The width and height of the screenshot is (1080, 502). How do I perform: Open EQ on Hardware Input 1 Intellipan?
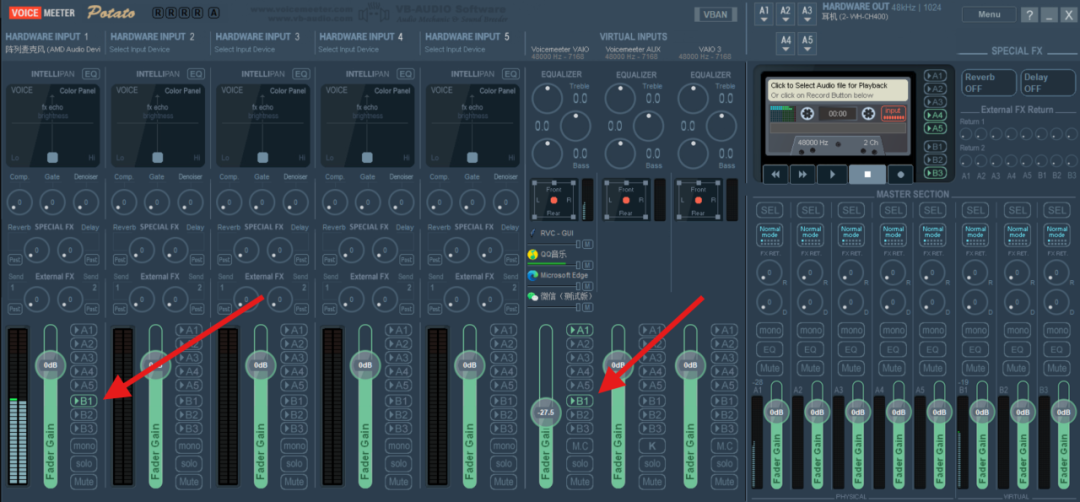[x=91, y=74]
